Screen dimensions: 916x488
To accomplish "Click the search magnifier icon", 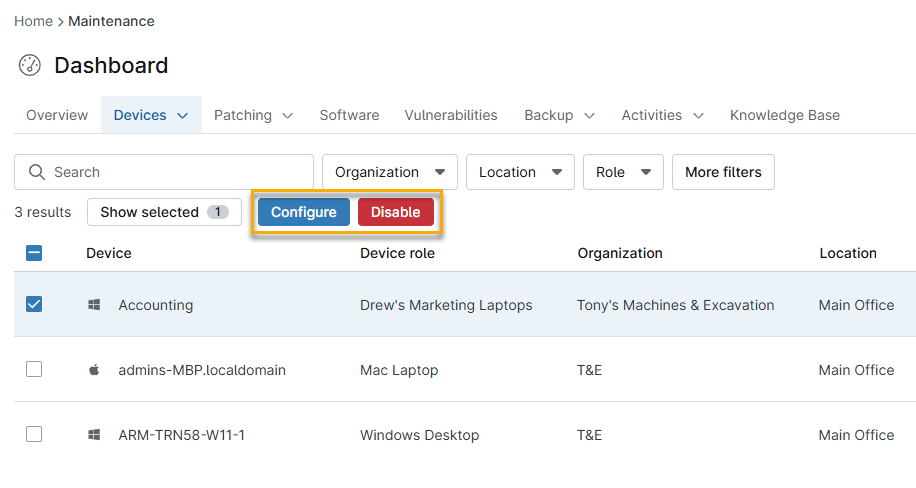I will coord(37,172).
